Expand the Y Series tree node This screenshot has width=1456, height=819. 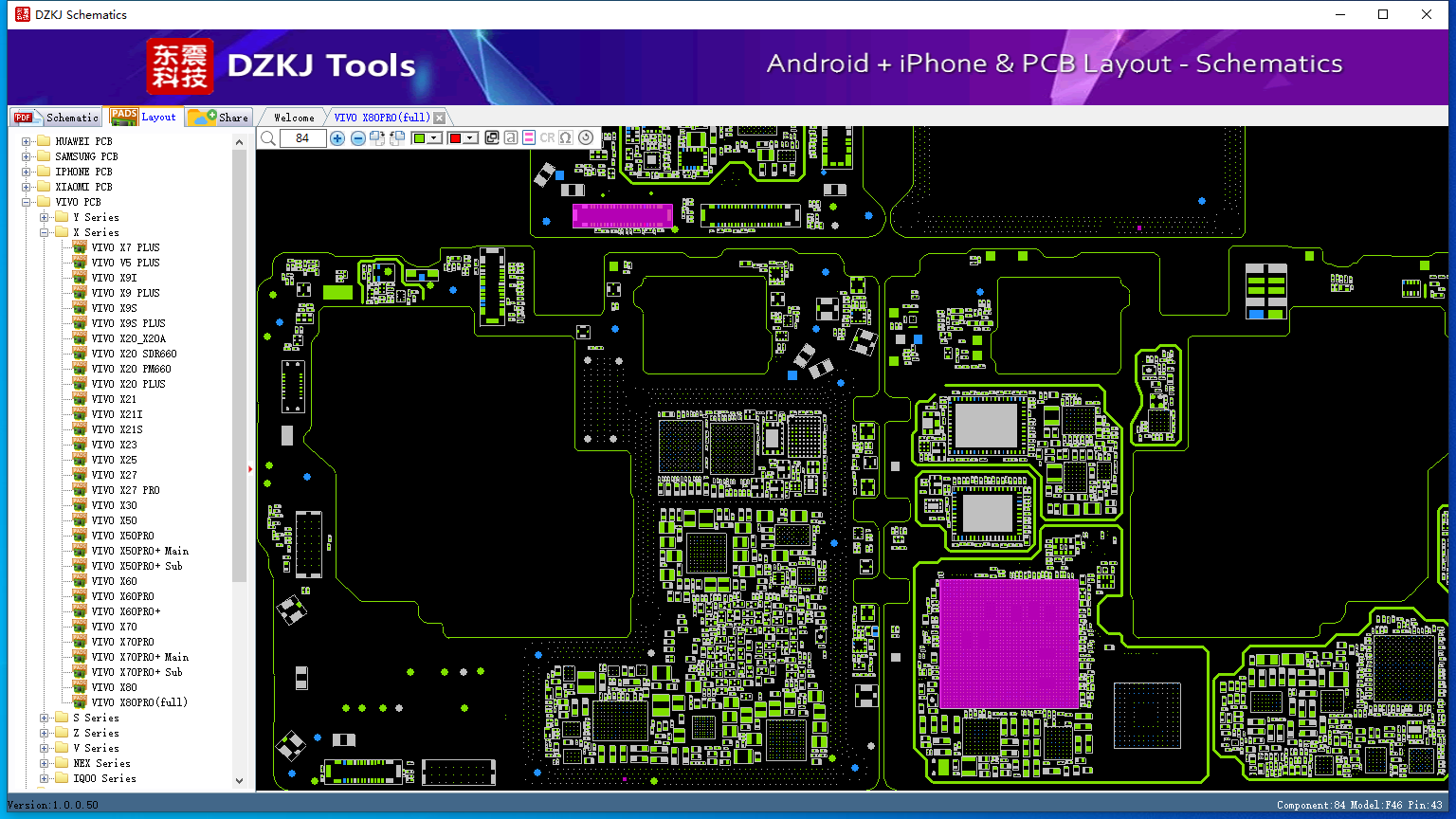45,217
